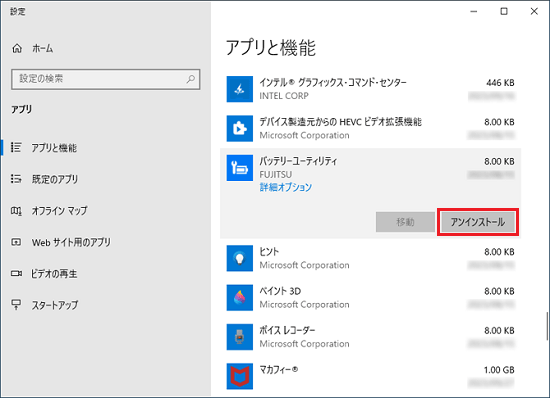Viewport: 550px width, 398px height.
Task: Select インテル グラフィックス・コマンド・センター entry
Action: point(370,89)
